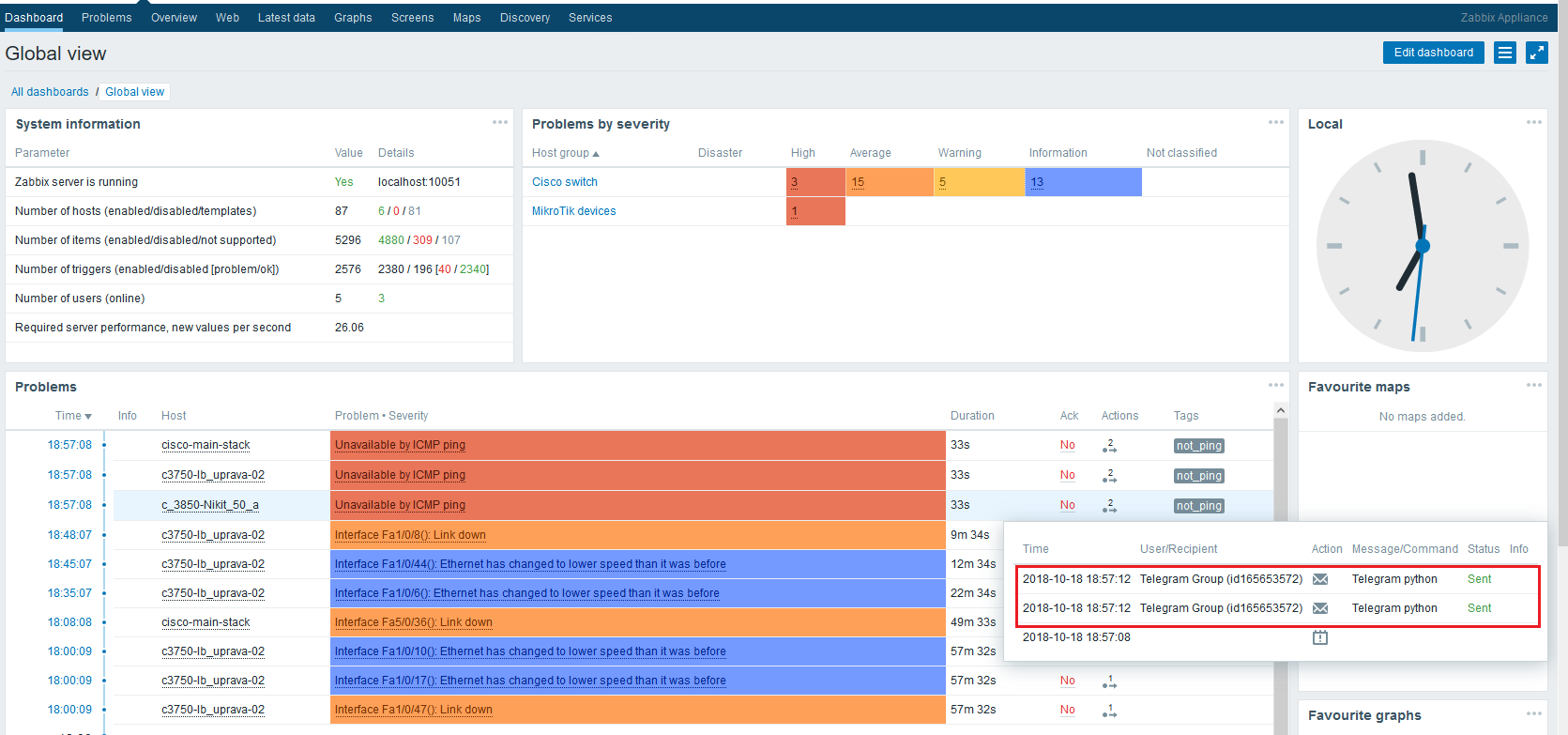Click the 18:48:07 problem time link
This screenshot has width=1568, height=735.
tap(69, 535)
